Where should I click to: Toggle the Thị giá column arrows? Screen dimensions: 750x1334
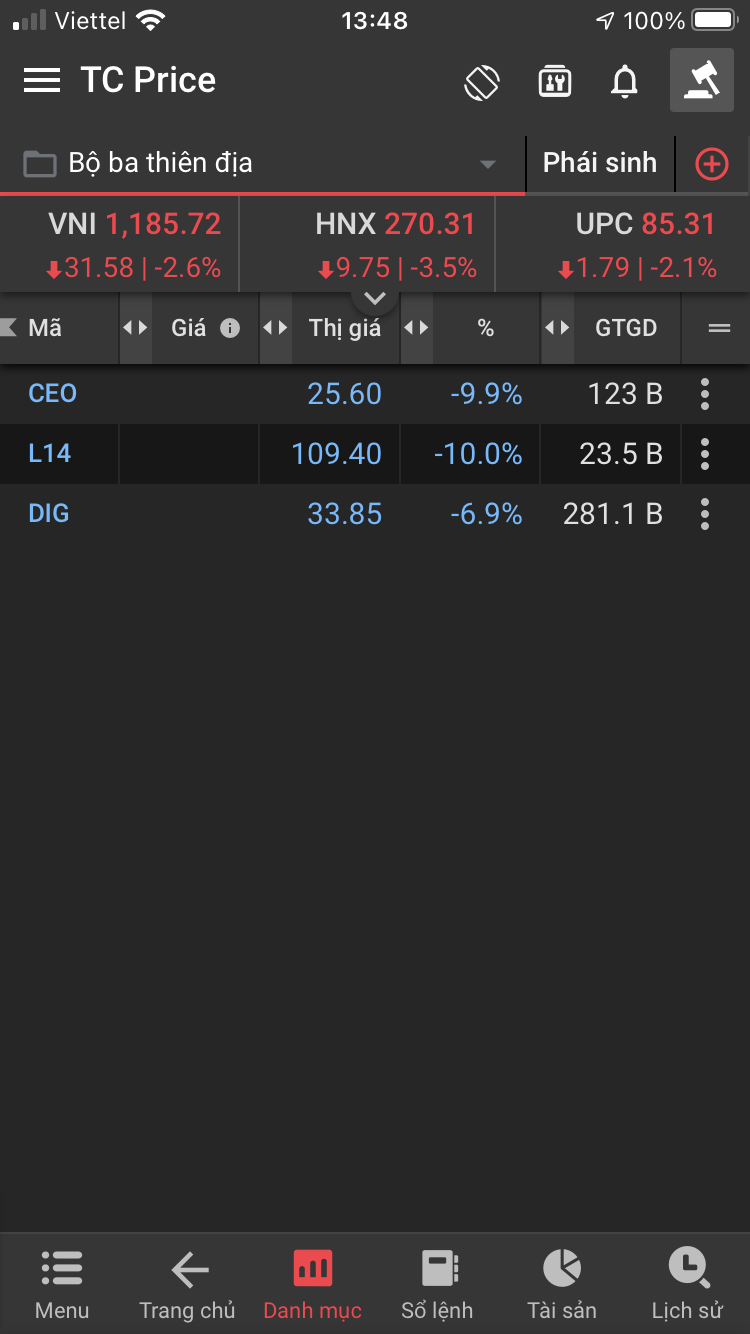[276, 328]
